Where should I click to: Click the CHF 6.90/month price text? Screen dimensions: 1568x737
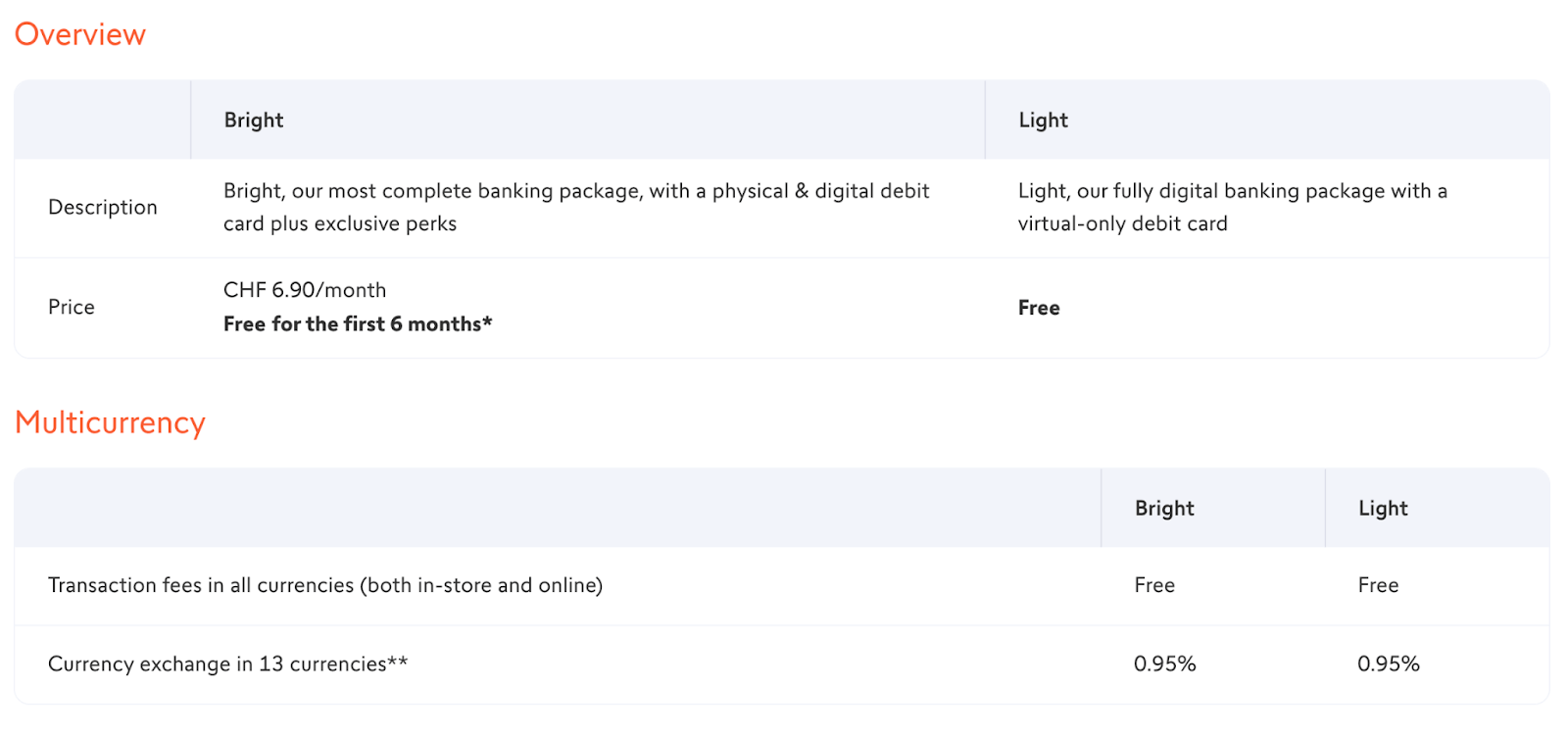[x=305, y=290]
